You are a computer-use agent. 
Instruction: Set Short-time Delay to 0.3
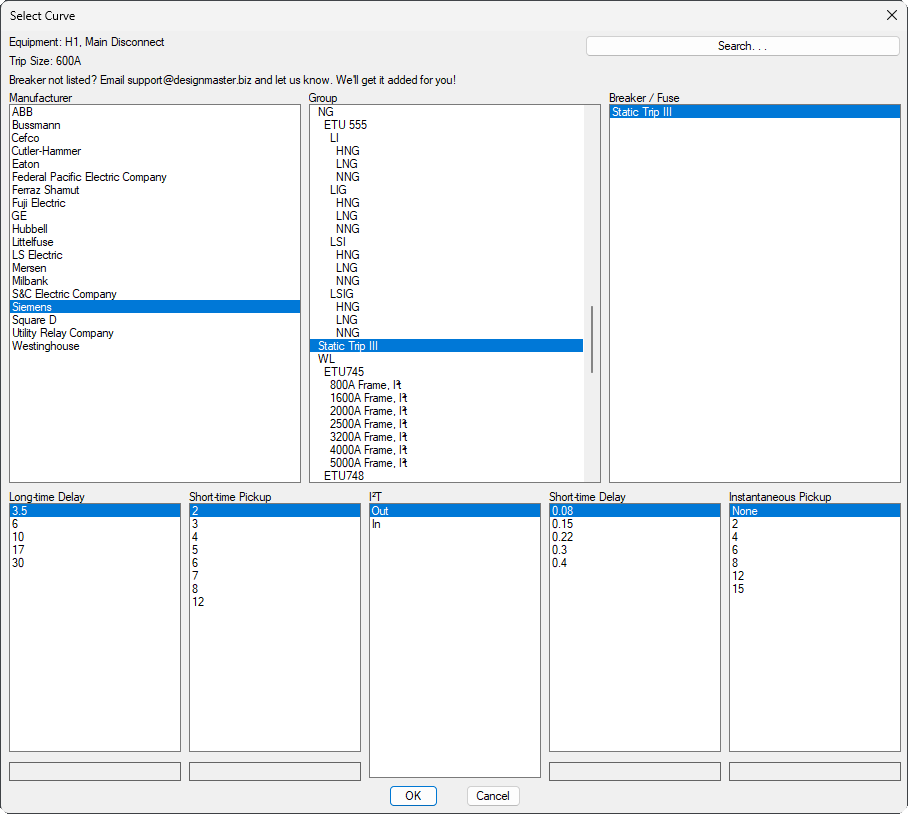point(635,550)
